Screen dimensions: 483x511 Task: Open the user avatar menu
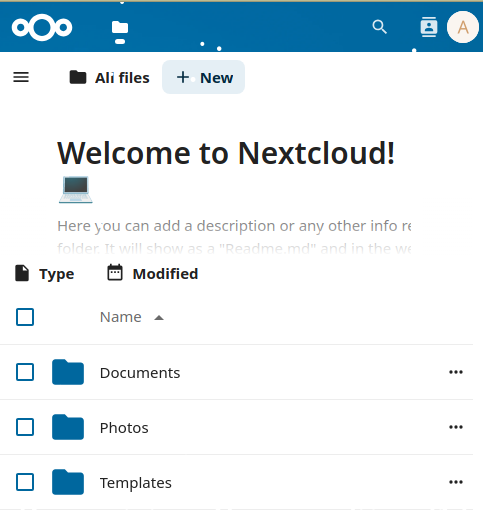coord(463,27)
